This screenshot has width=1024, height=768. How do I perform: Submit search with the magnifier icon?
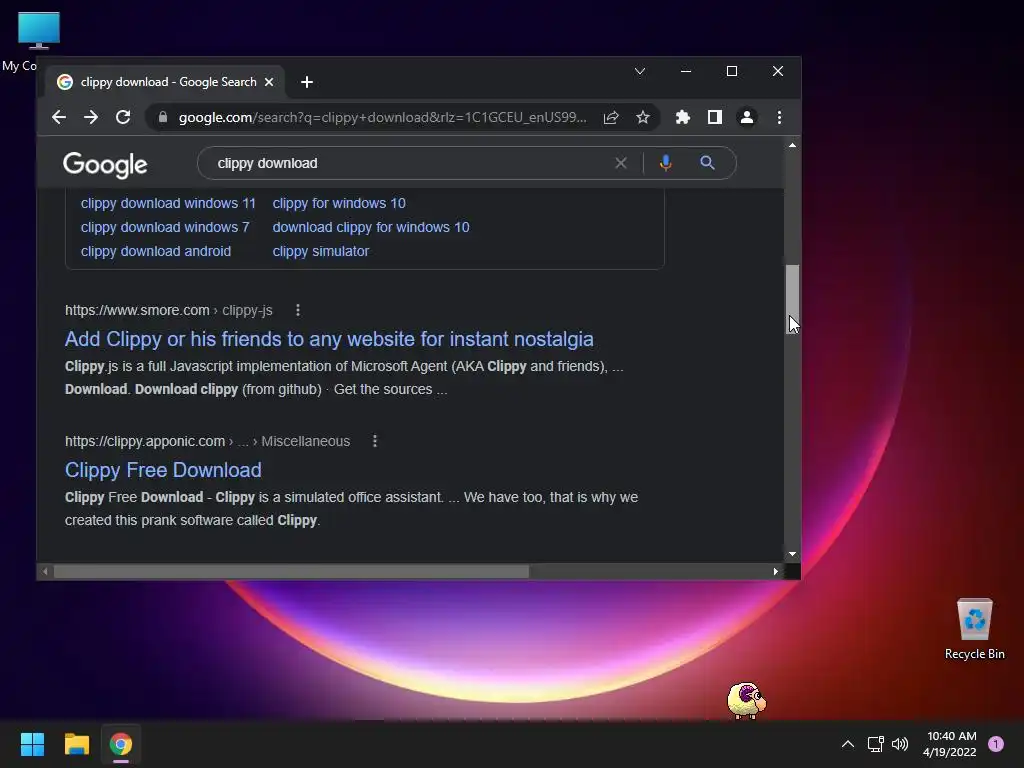point(707,163)
